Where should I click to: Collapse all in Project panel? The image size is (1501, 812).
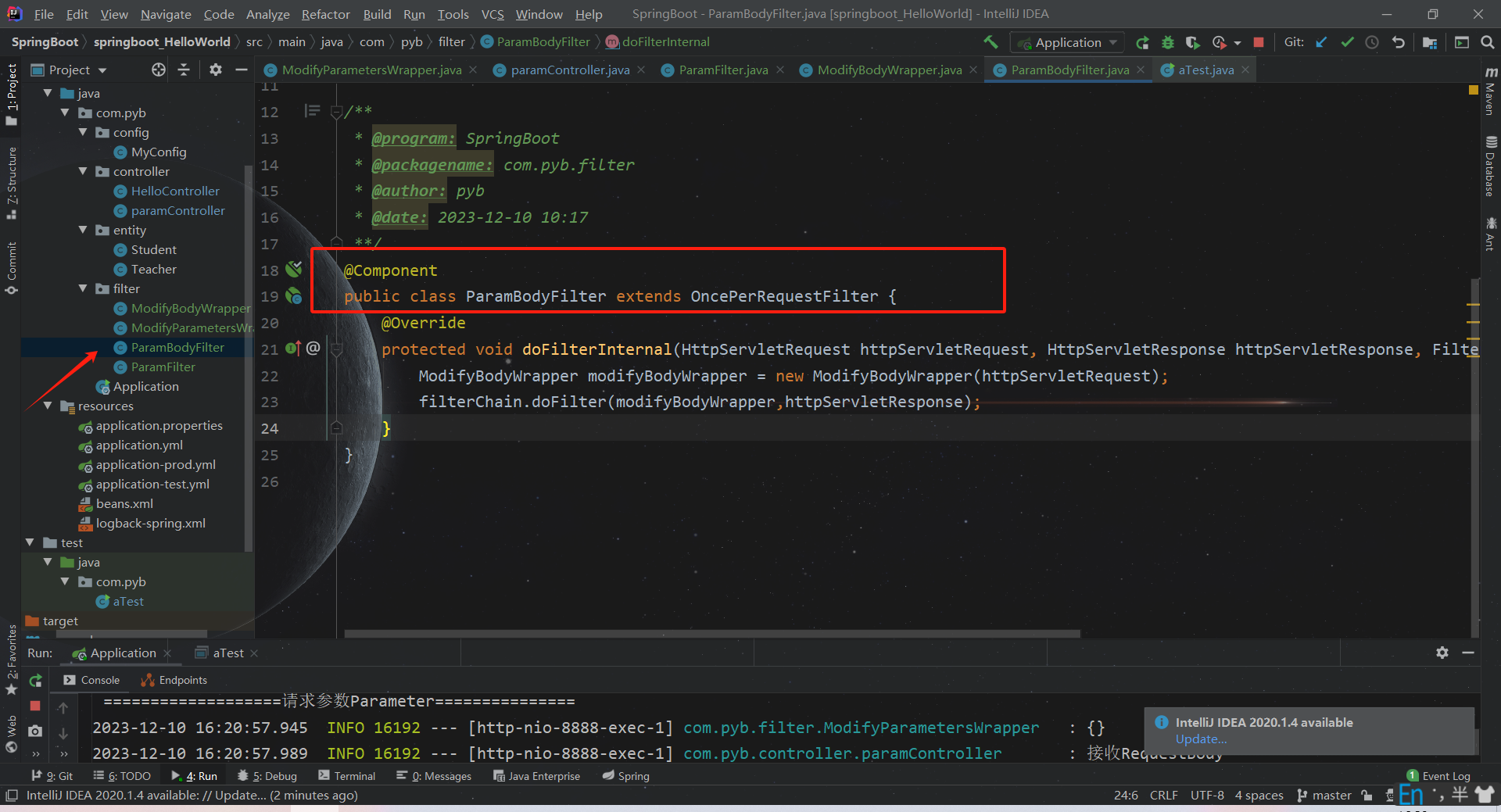pyautogui.click(x=184, y=70)
